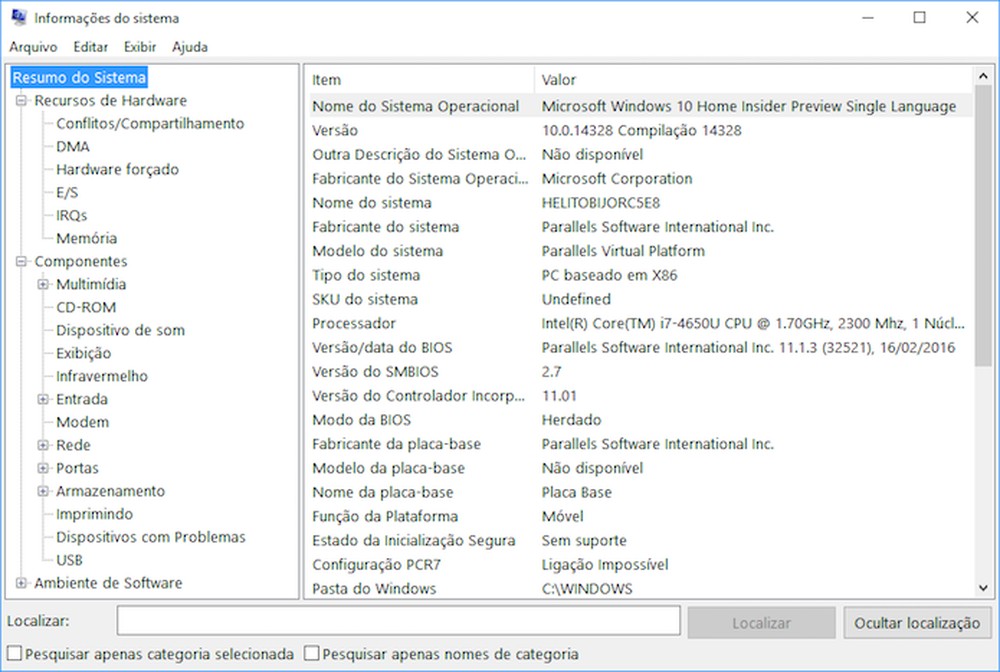1000x672 pixels.
Task: Expand the Rede node
Action: click(x=43, y=444)
